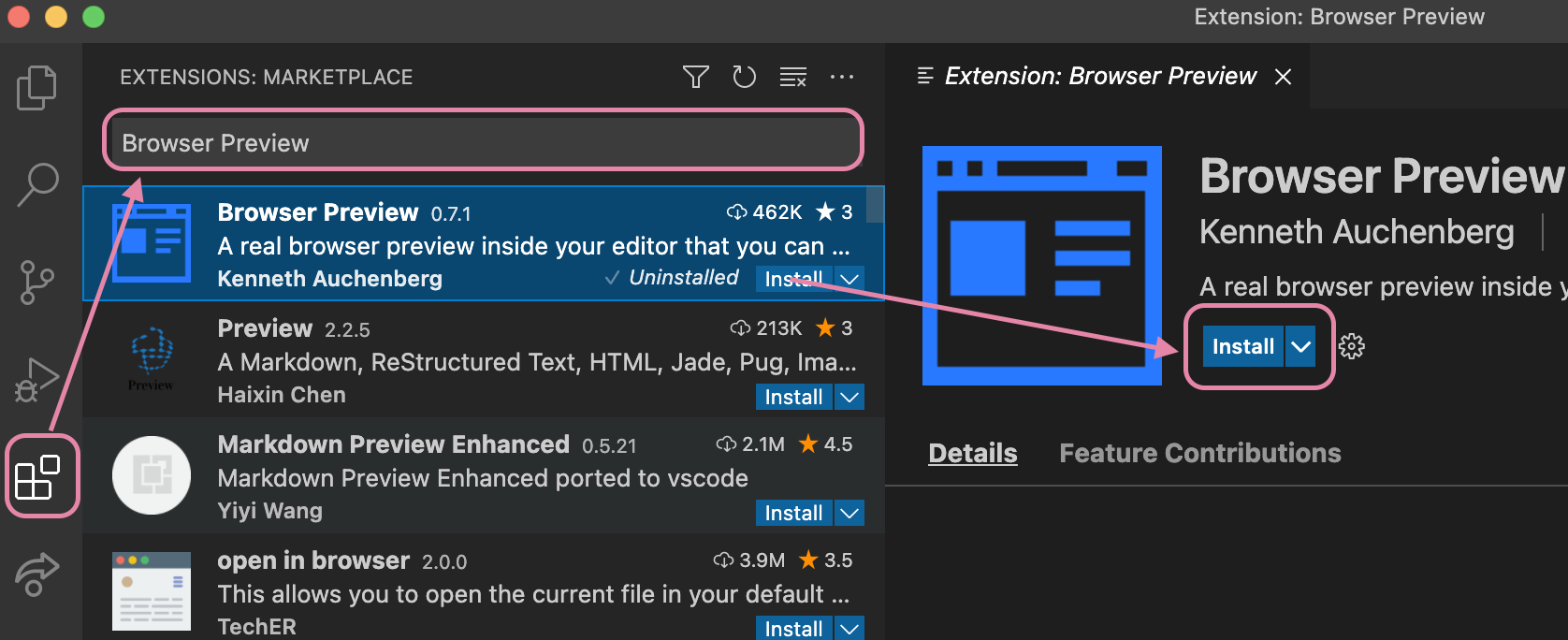The height and width of the screenshot is (640, 1568).
Task: Refresh the extensions list
Action: click(744, 77)
